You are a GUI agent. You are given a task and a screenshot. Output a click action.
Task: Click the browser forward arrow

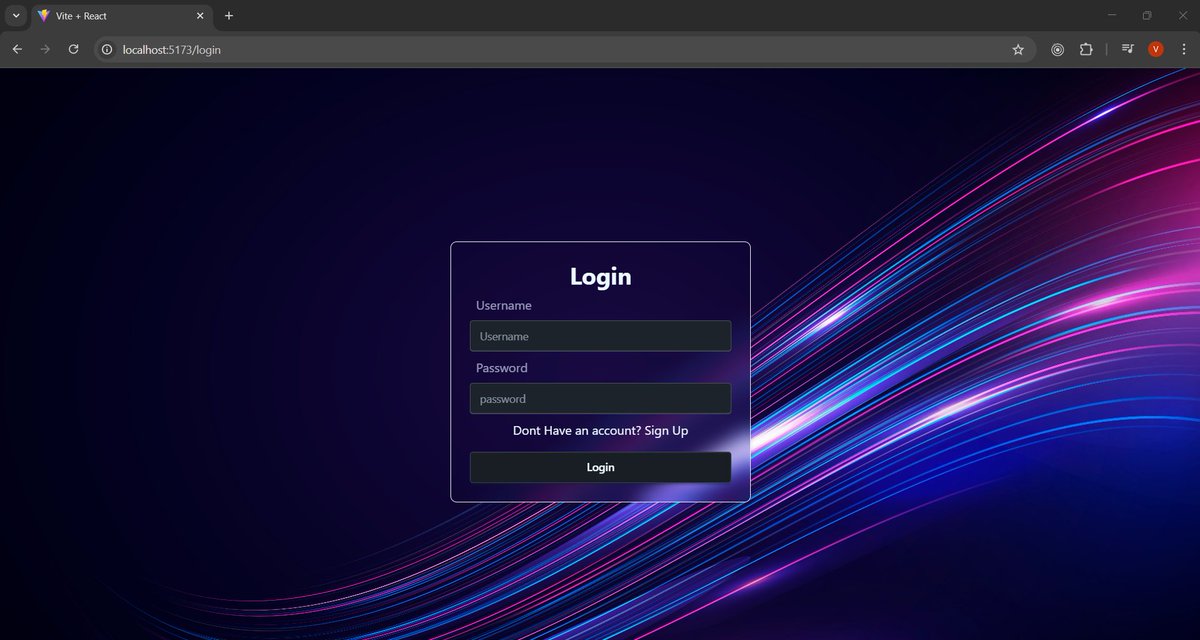(45, 49)
